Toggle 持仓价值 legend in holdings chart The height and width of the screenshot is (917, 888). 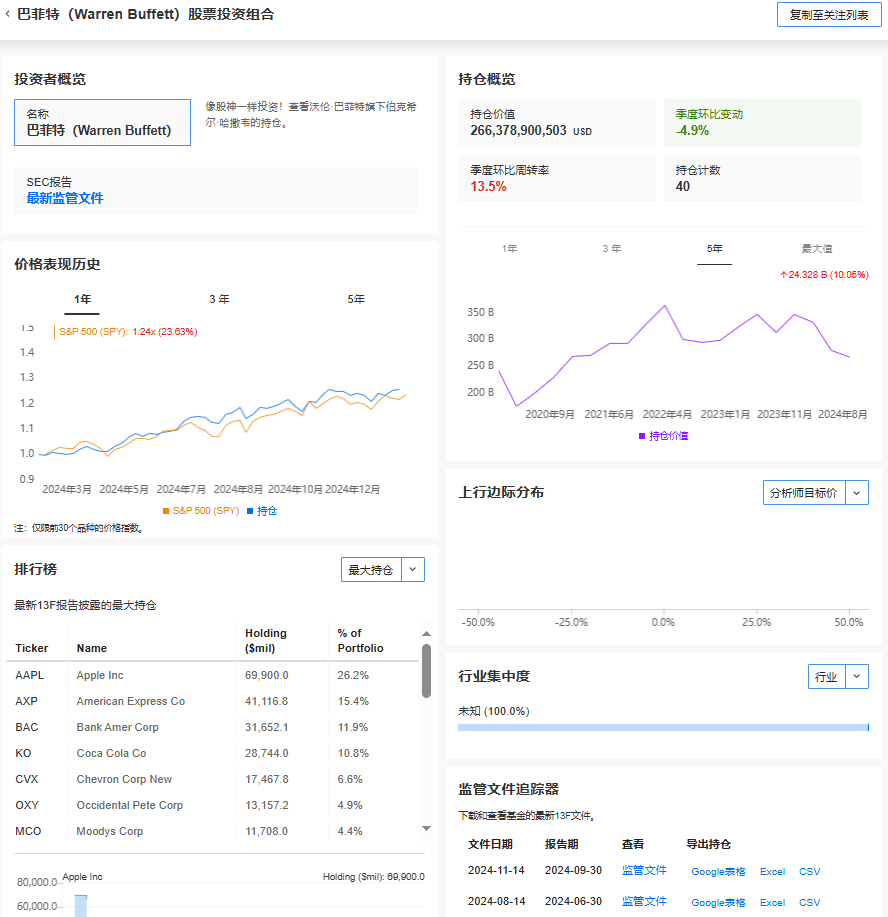664,436
